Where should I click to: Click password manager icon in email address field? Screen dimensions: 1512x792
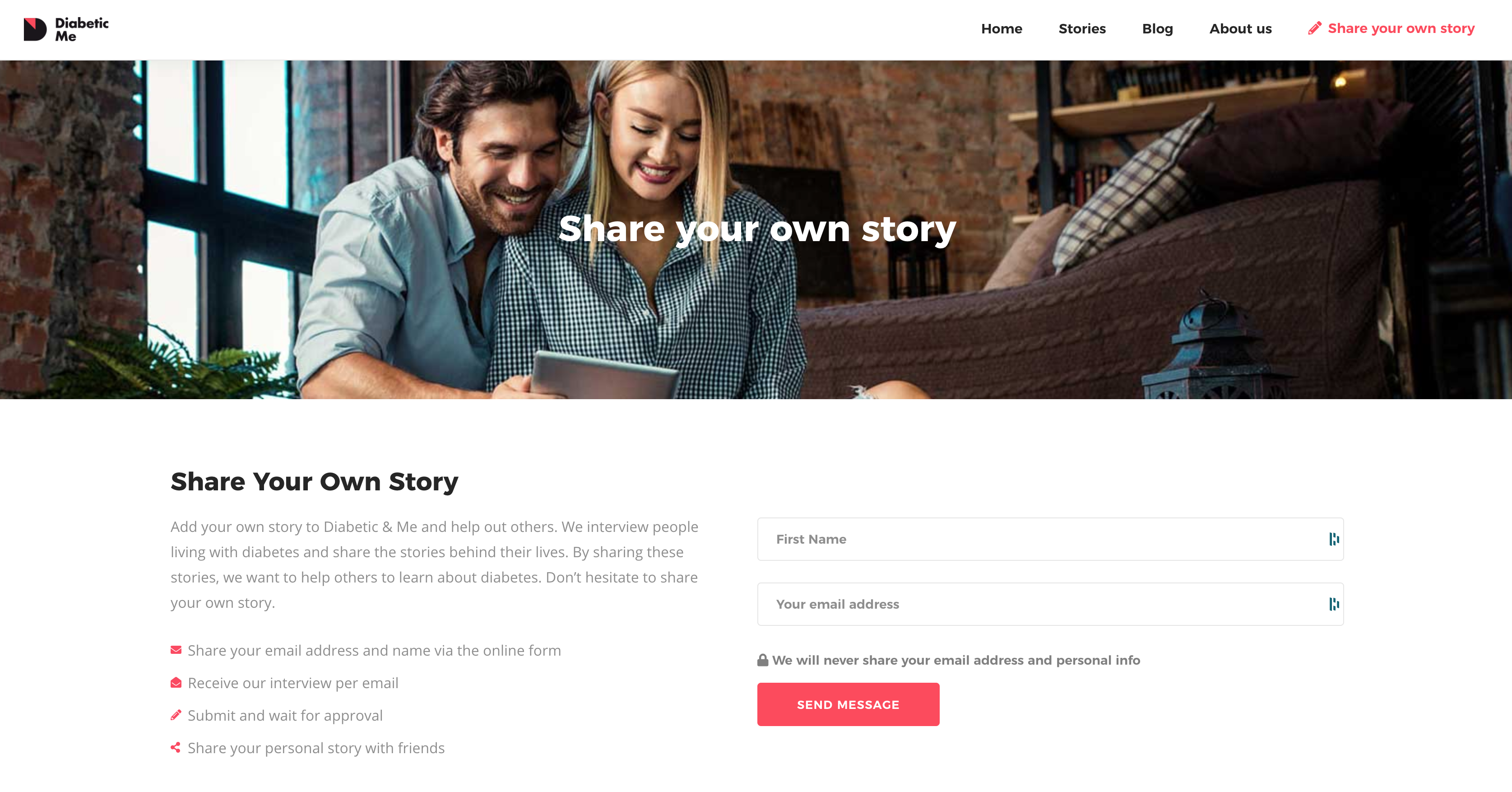coord(1334,604)
